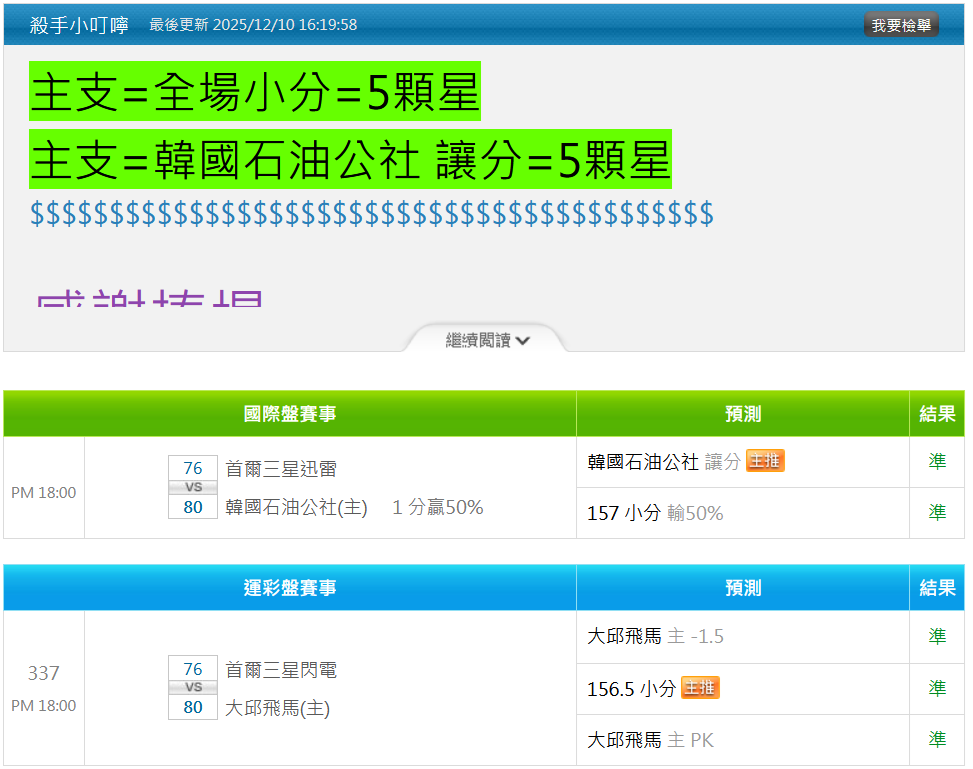
Task: Click score 76 for 首爾三星閃電
Action: coord(193,668)
